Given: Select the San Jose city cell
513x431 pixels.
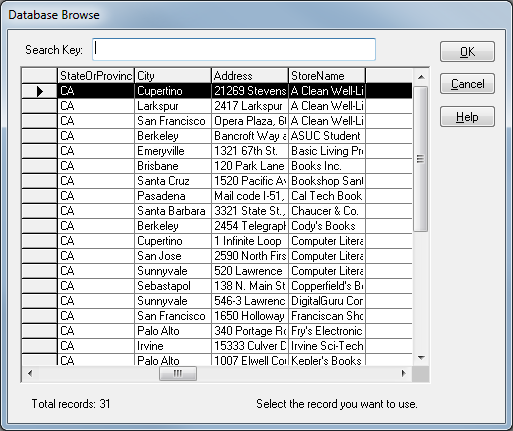Looking at the screenshot, I should [173, 256].
